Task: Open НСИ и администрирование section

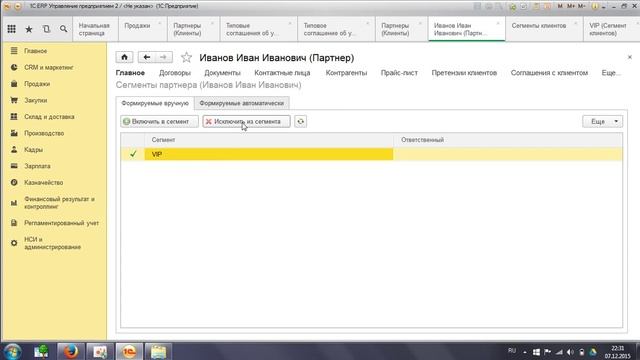Action: point(52,243)
